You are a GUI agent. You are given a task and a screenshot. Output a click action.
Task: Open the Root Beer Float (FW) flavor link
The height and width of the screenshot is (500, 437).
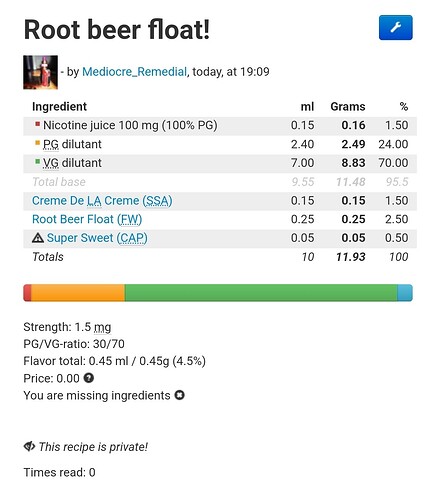coord(87,219)
